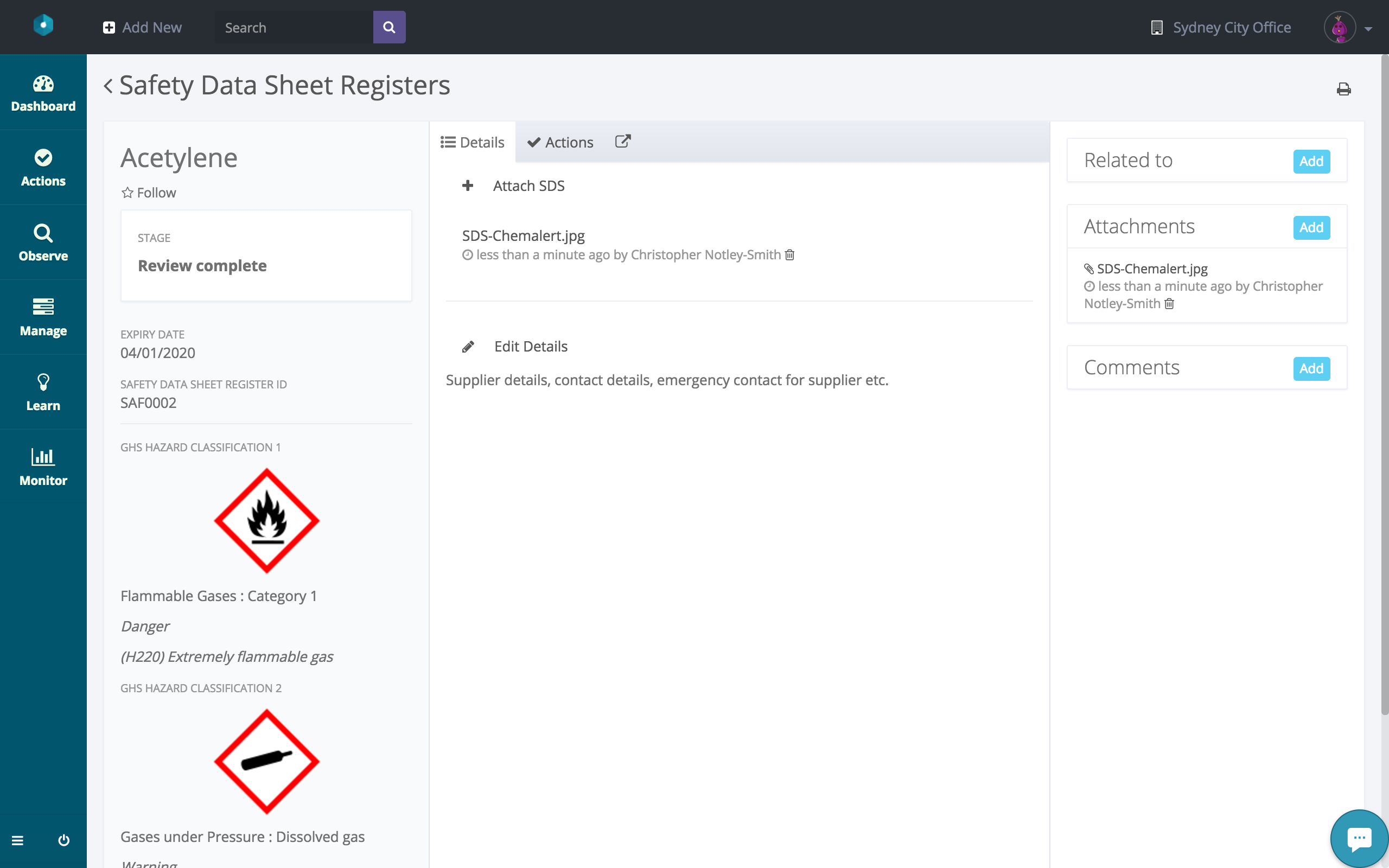Delete SDS-Chemalert.jpg in Details list
Image resolution: width=1389 pixels, height=868 pixels.
tap(790, 255)
